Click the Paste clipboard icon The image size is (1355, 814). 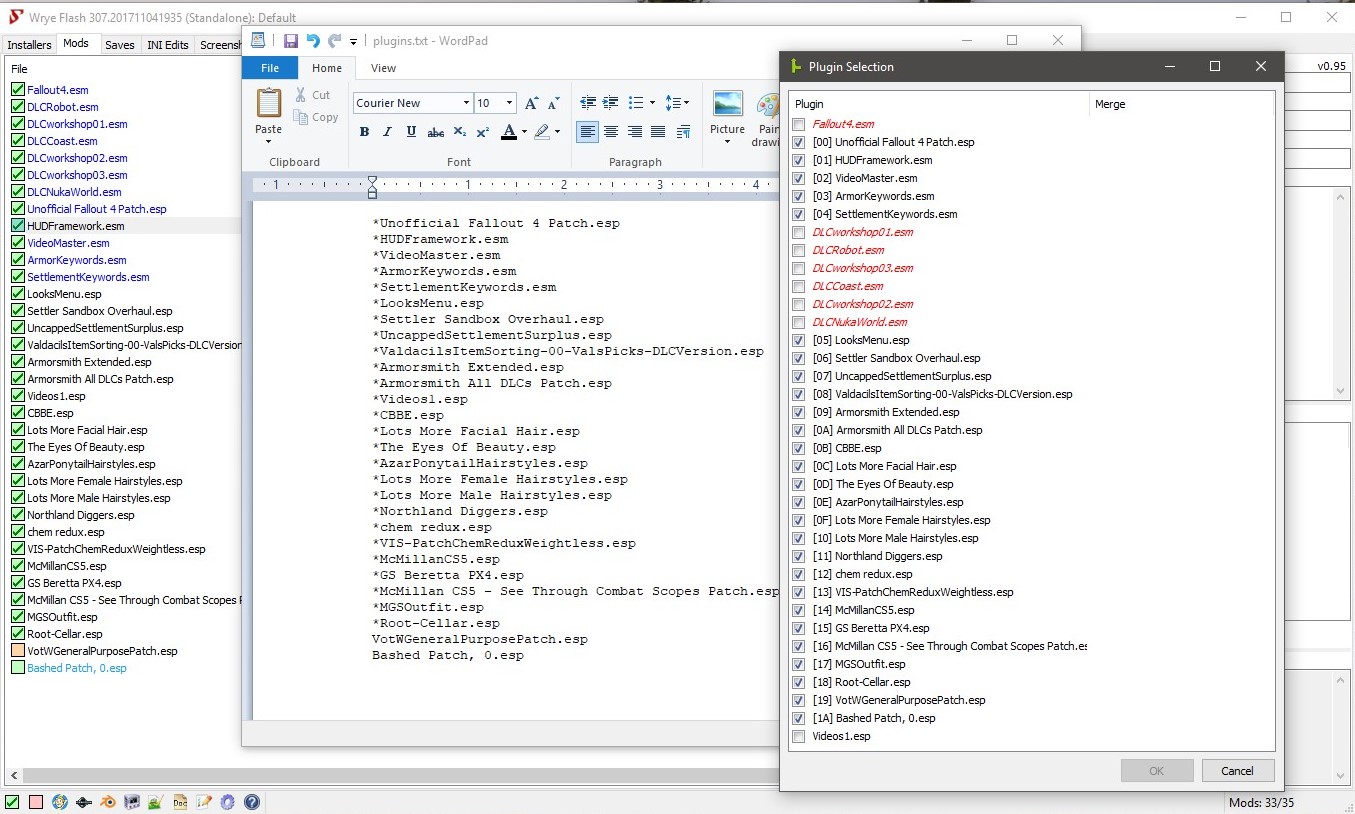tap(268, 104)
